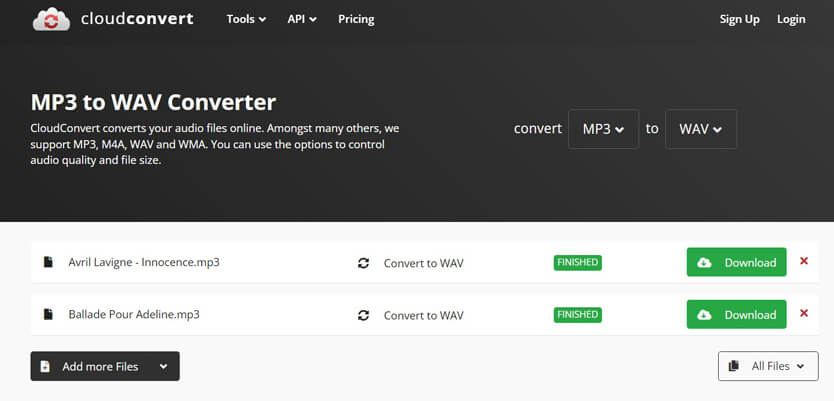Select the Ballade Pour Adeline.mp3 file name

coord(134,314)
